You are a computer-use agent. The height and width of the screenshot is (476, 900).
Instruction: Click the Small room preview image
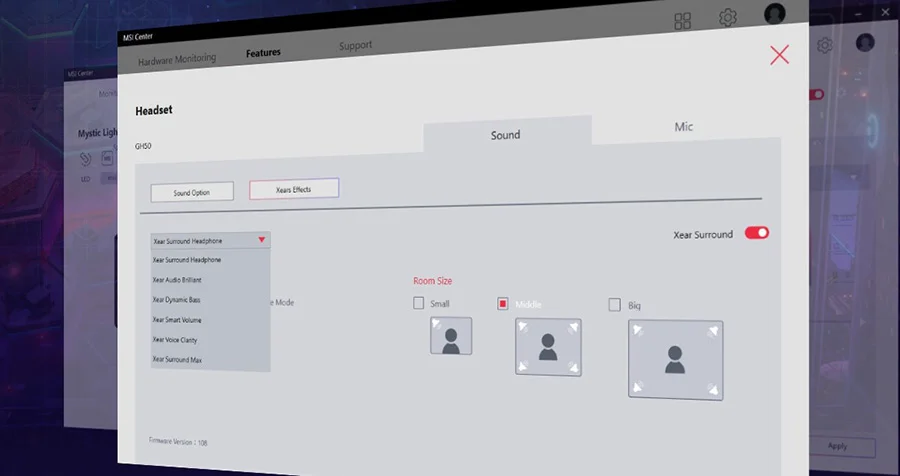coord(451,336)
